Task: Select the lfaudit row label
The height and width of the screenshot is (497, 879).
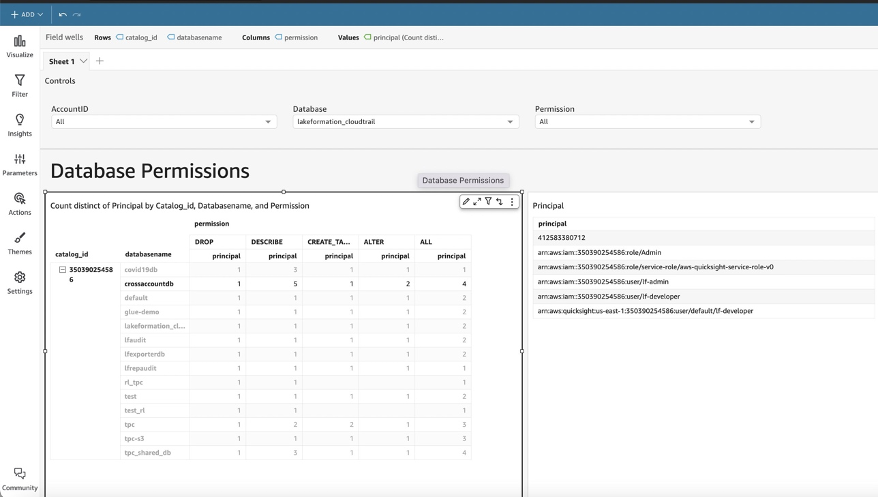Action: coord(135,340)
